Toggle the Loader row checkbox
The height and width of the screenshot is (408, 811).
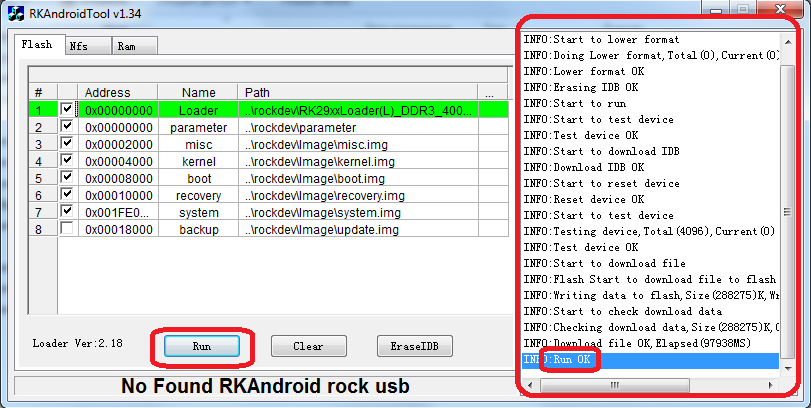(67, 109)
